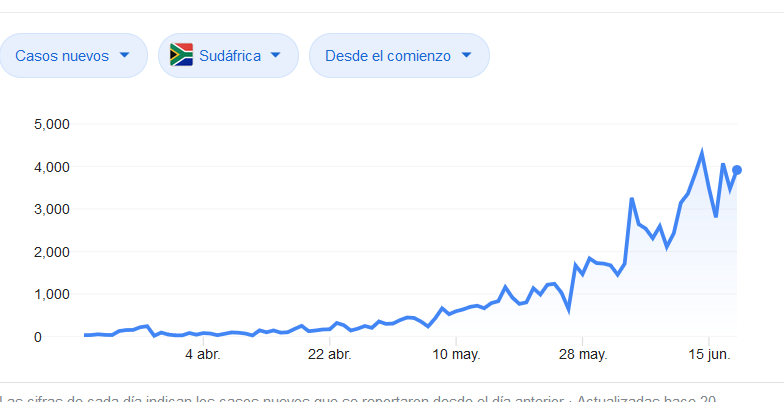The width and height of the screenshot is (784, 402).
Task: Click the 5,000 y-axis value
Action: [51, 124]
